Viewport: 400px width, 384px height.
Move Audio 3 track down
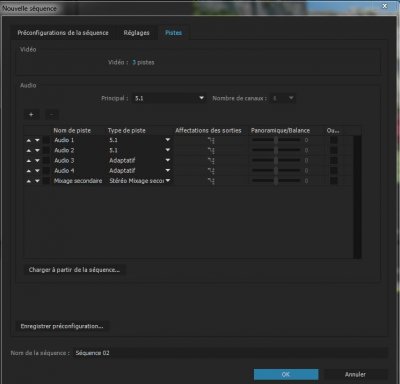click(37, 161)
